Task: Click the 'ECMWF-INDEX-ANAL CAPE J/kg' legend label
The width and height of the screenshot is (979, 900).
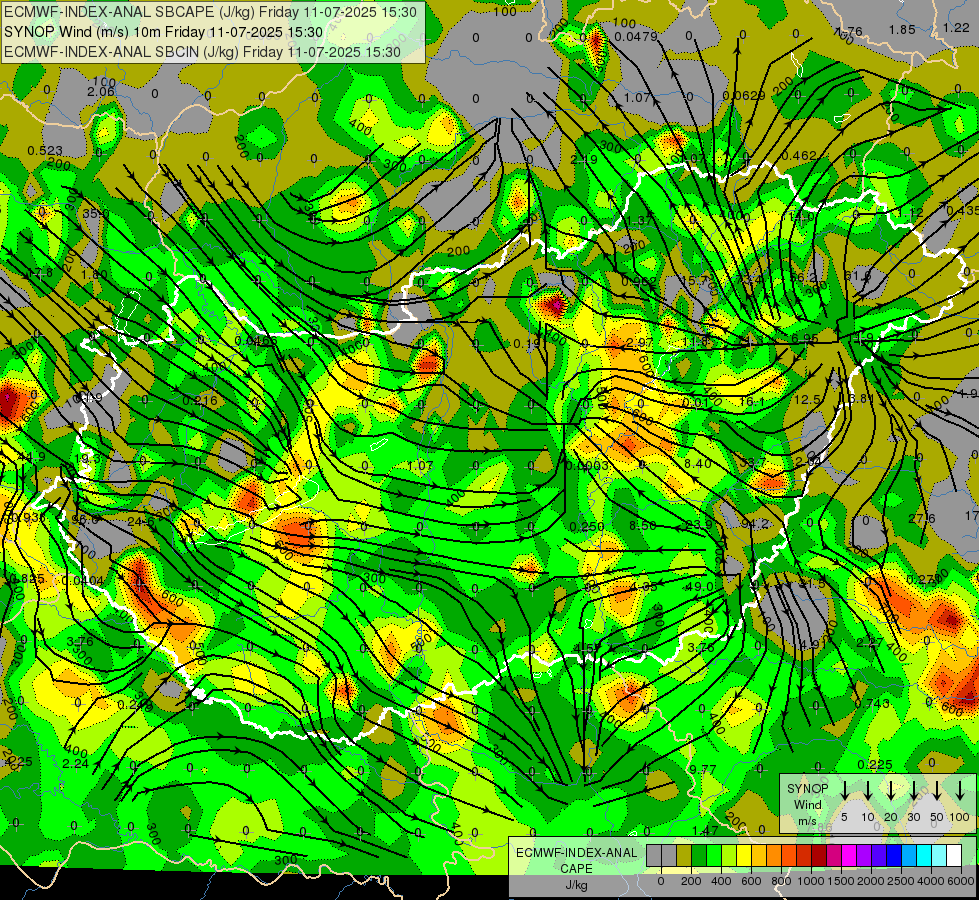Action: tap(576, 868)
